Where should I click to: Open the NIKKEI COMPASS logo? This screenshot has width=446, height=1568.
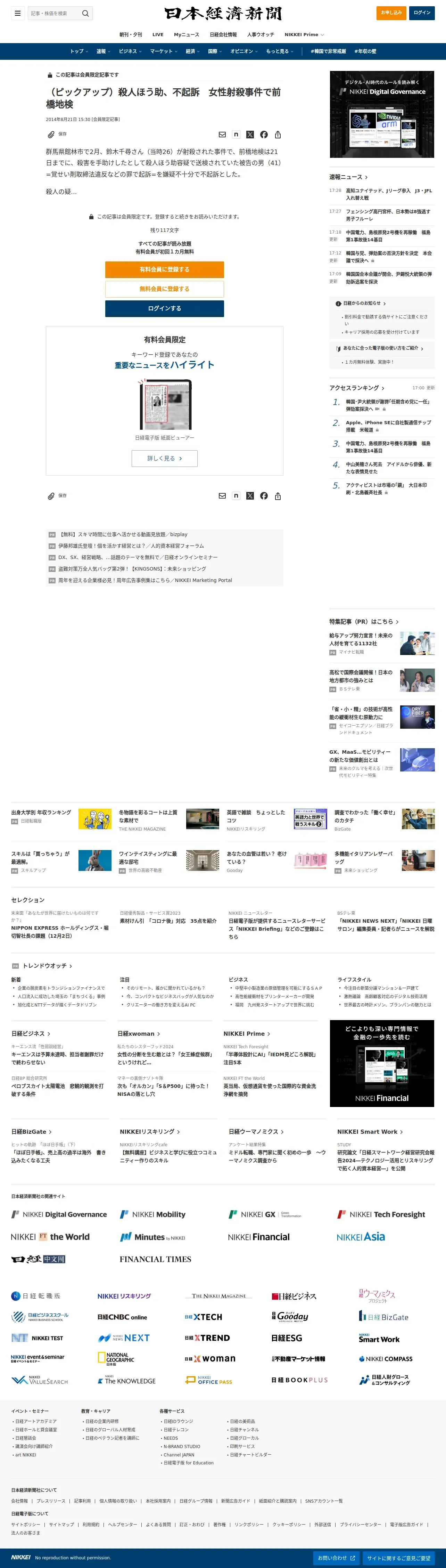click(385, 1359)
